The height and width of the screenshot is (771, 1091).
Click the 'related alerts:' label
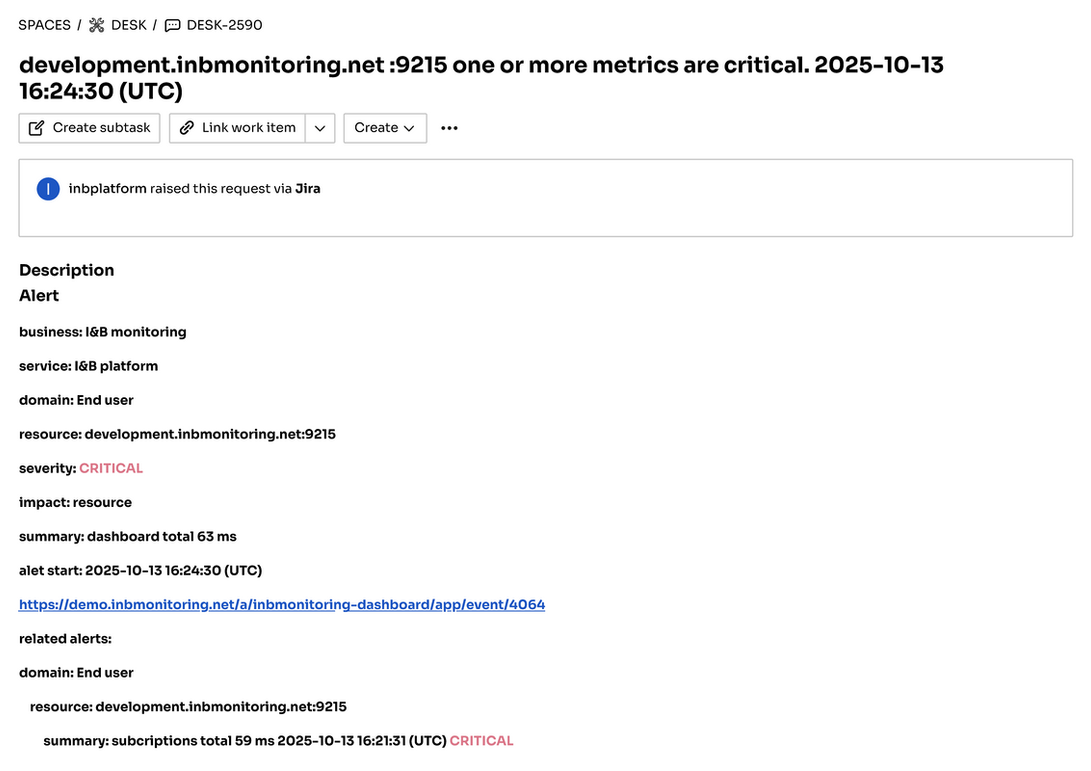tap(65, 639)
